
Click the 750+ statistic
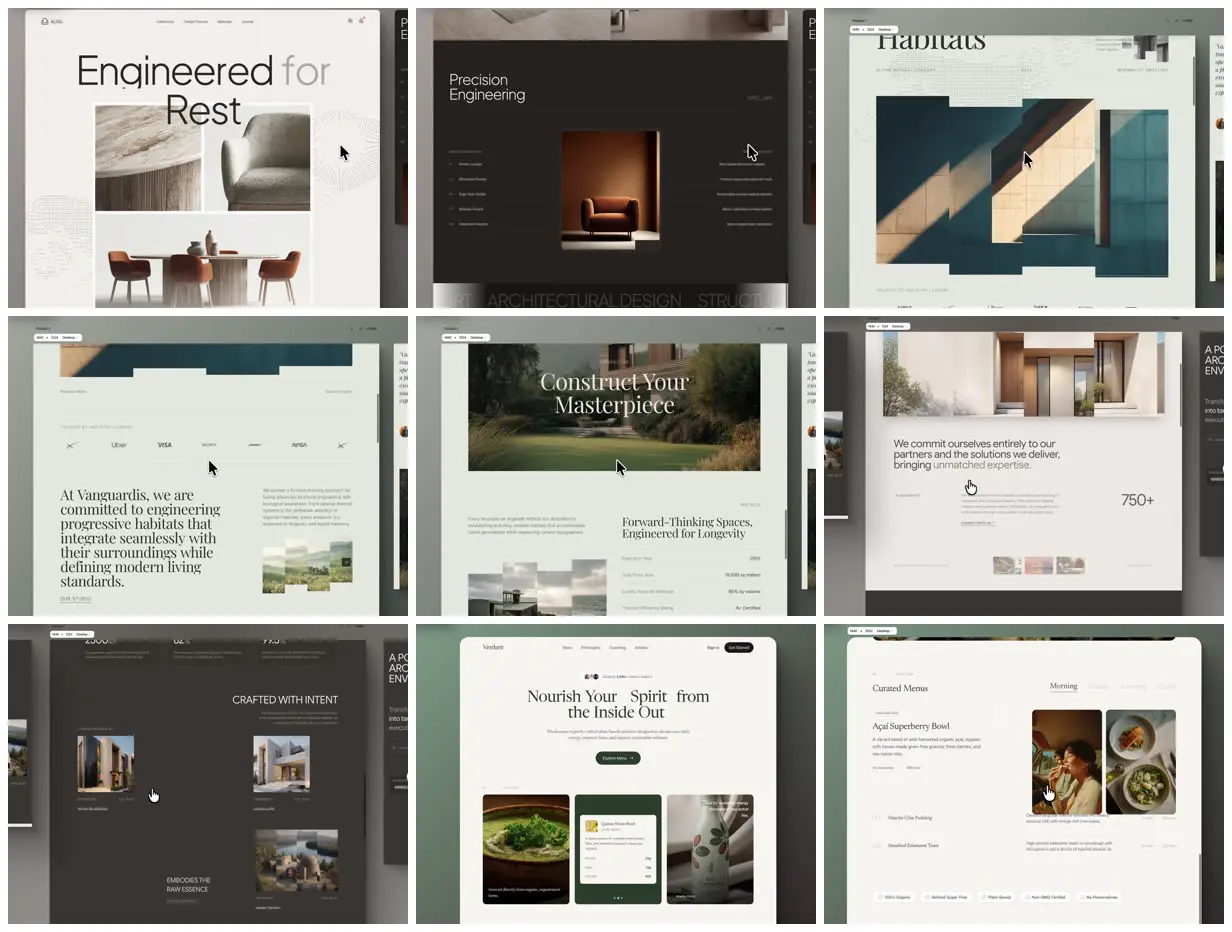pos(1137,500)
